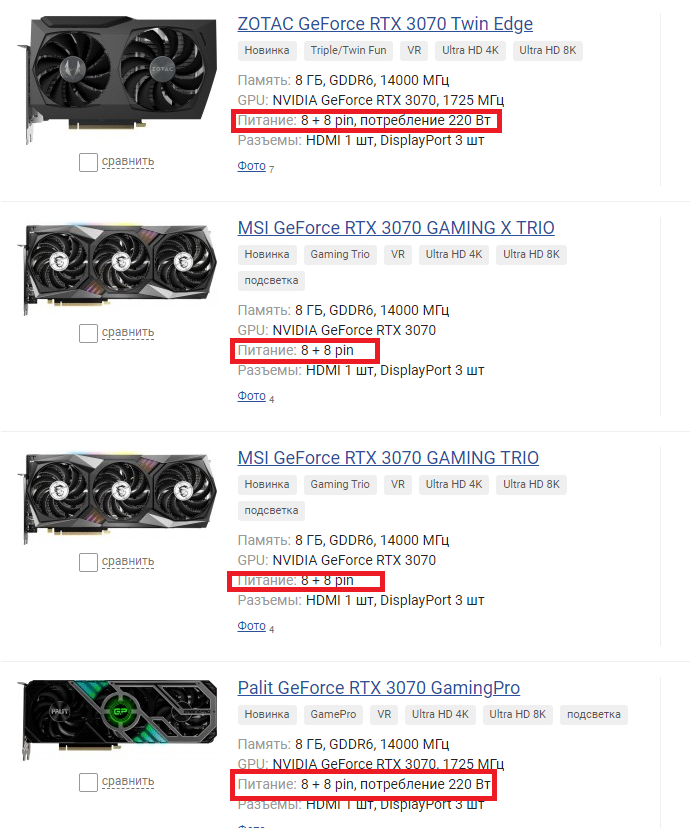Open Palit GeForce RTX 3070 GamingPro link
The height and width of the screenshot is (828, 690).
(379, 688)
